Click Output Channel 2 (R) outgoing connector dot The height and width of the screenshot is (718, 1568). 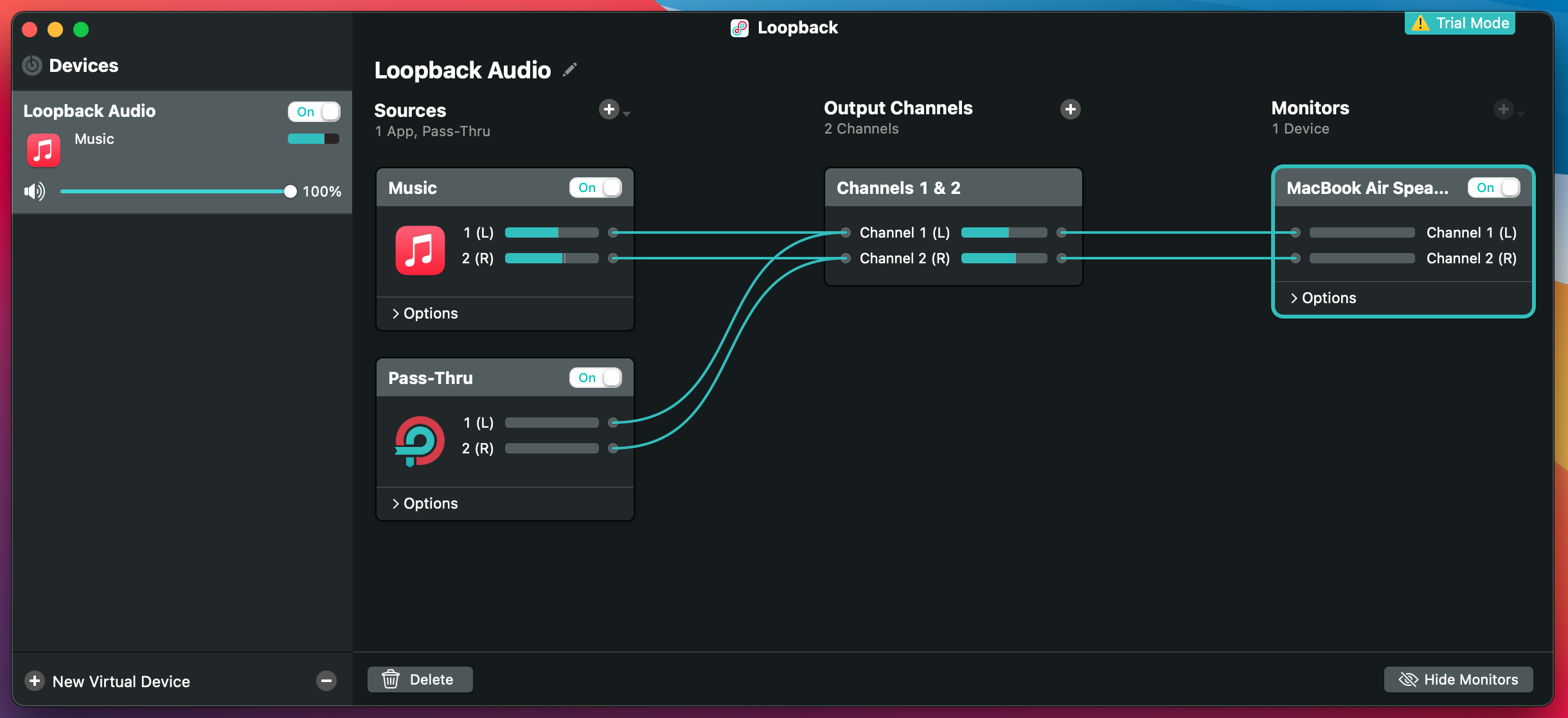coord(1062,258)
